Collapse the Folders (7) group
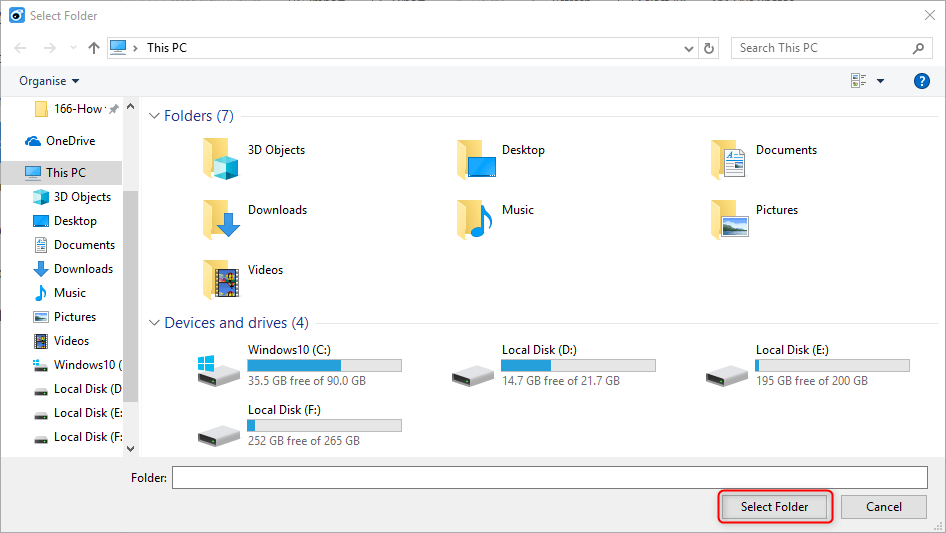The image size is (946, 533). (154, 115)
